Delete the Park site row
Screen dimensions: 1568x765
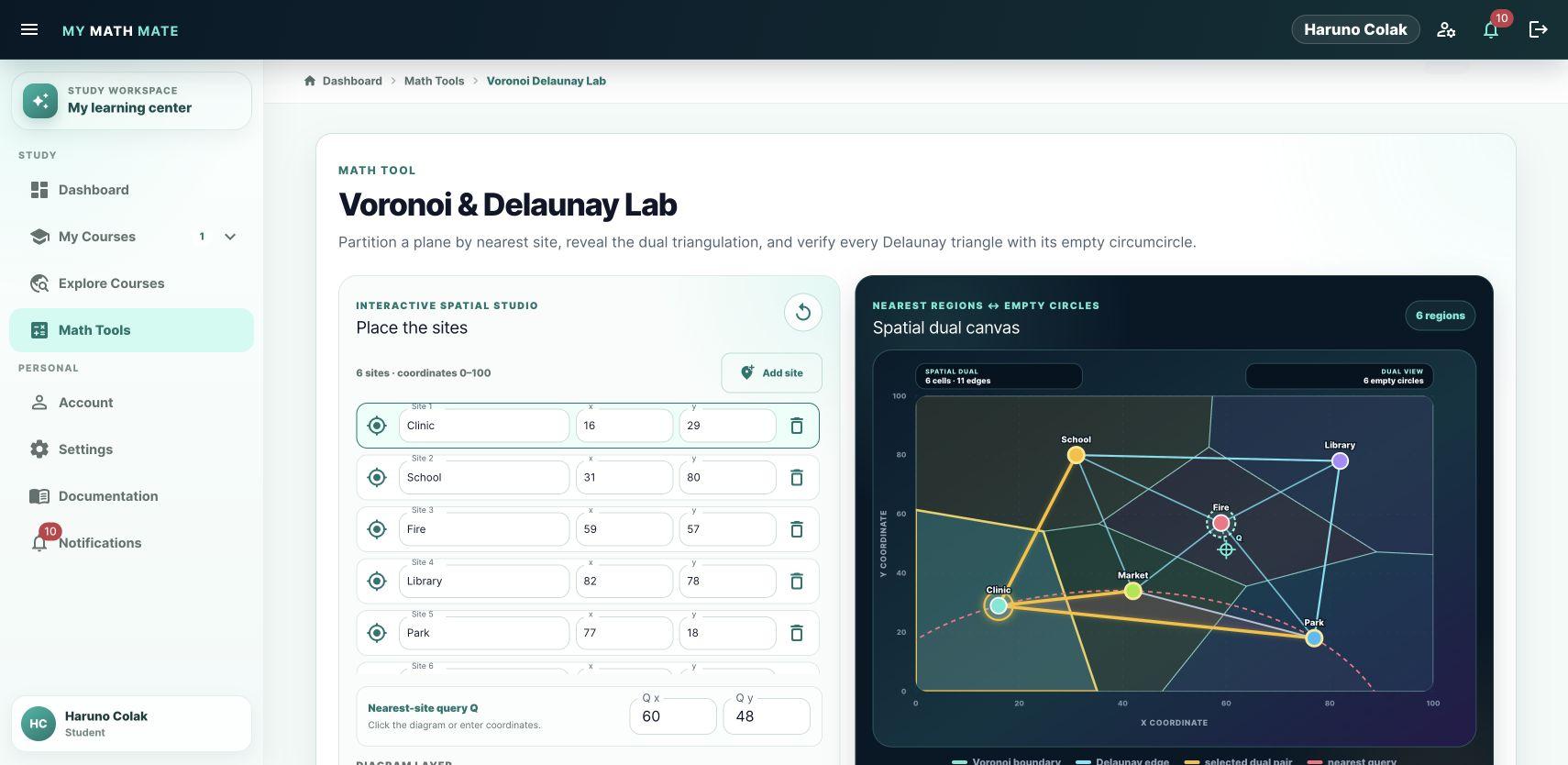(797, 633)
